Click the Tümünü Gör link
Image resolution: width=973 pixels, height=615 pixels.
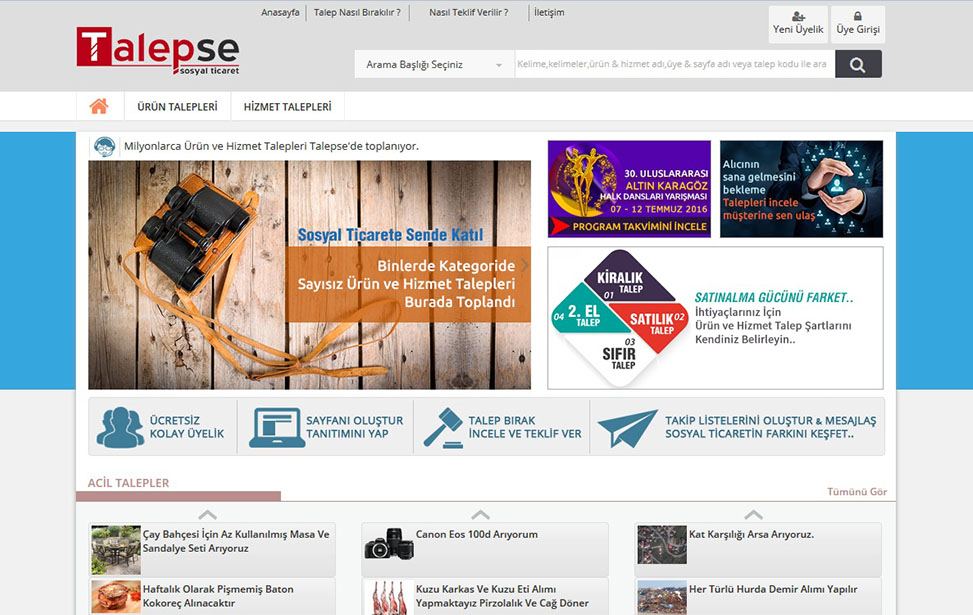tap(856, 492)
